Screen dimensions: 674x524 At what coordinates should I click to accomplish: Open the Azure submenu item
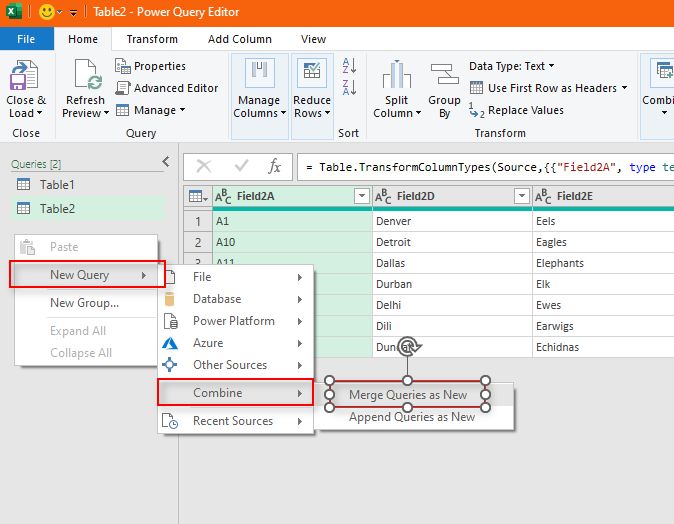pyautogui.click(x=236, y=343)
